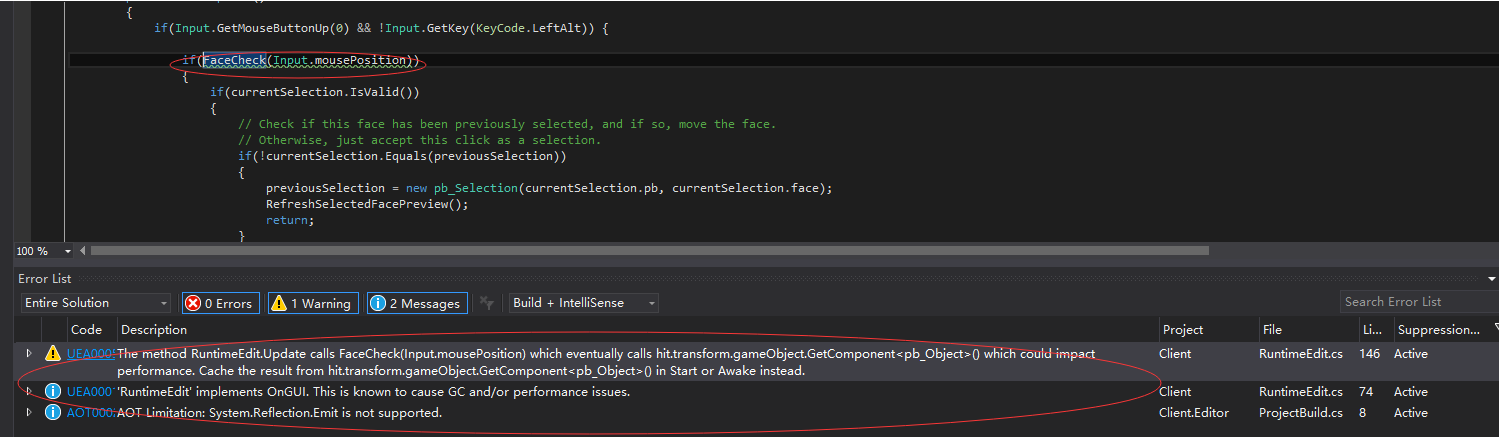Open the Build + IntelliSense dropdown

tap(584, 303)
